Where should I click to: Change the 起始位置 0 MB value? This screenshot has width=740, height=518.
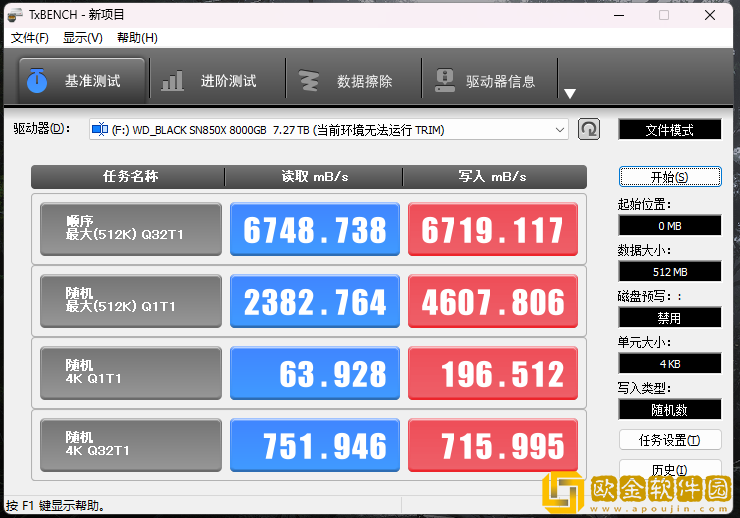(670, 226)
